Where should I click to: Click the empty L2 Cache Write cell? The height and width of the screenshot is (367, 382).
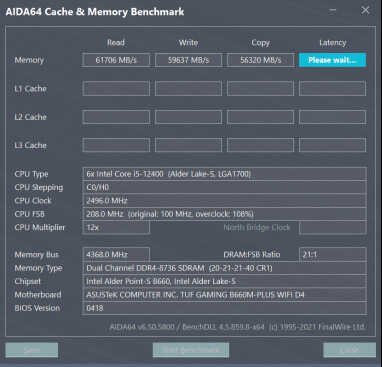pos(188,117)
